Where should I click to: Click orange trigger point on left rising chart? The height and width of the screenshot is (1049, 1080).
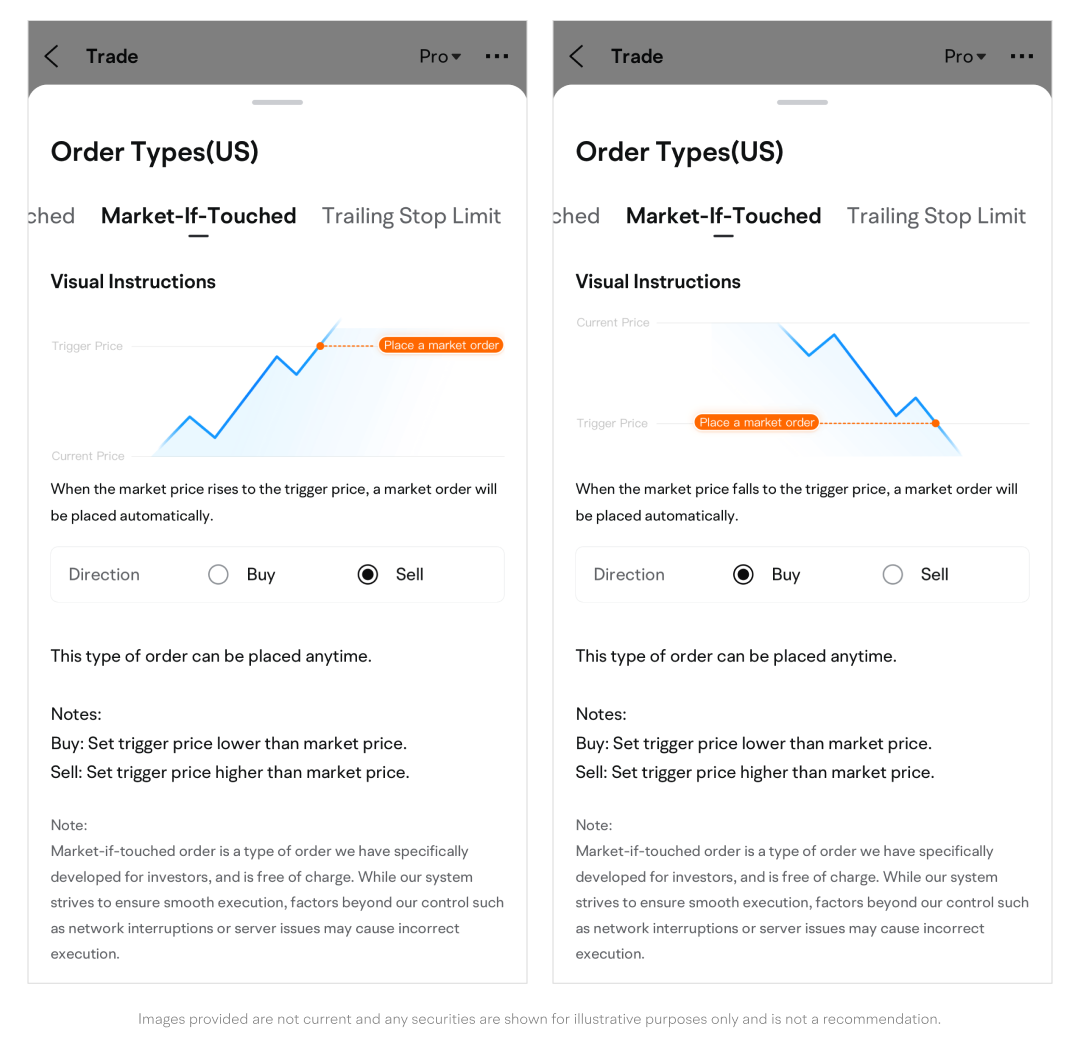pyautogui.click(x=320, y=346)
